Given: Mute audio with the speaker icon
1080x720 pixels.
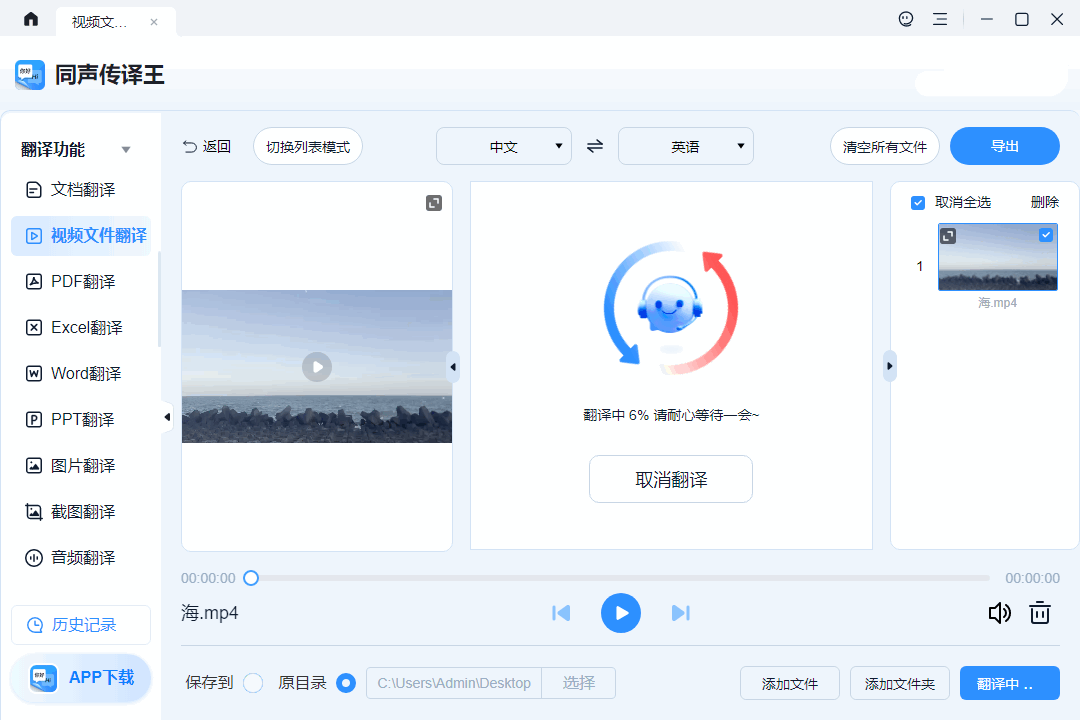Looking at the screenshot, I should pos(999,613).
